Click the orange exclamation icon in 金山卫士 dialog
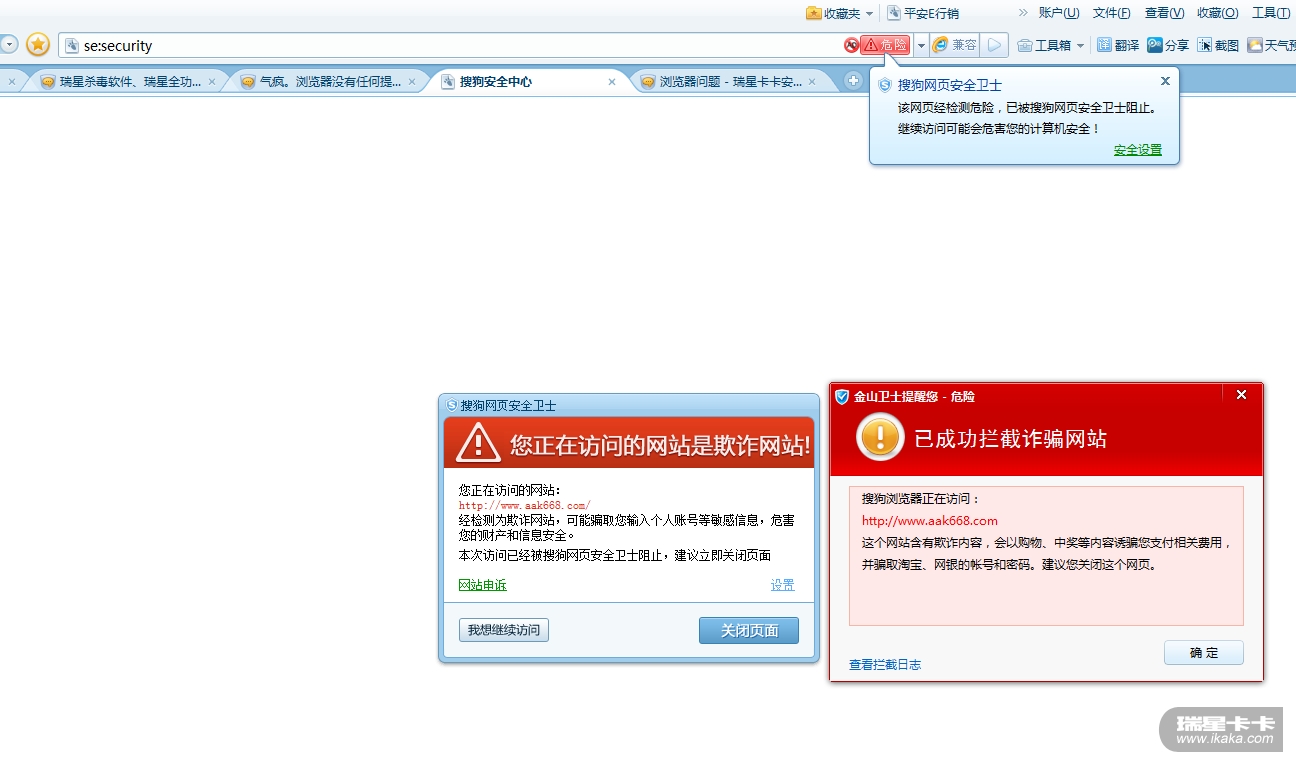Screen dimensions: 1296x760 (881, 437)
